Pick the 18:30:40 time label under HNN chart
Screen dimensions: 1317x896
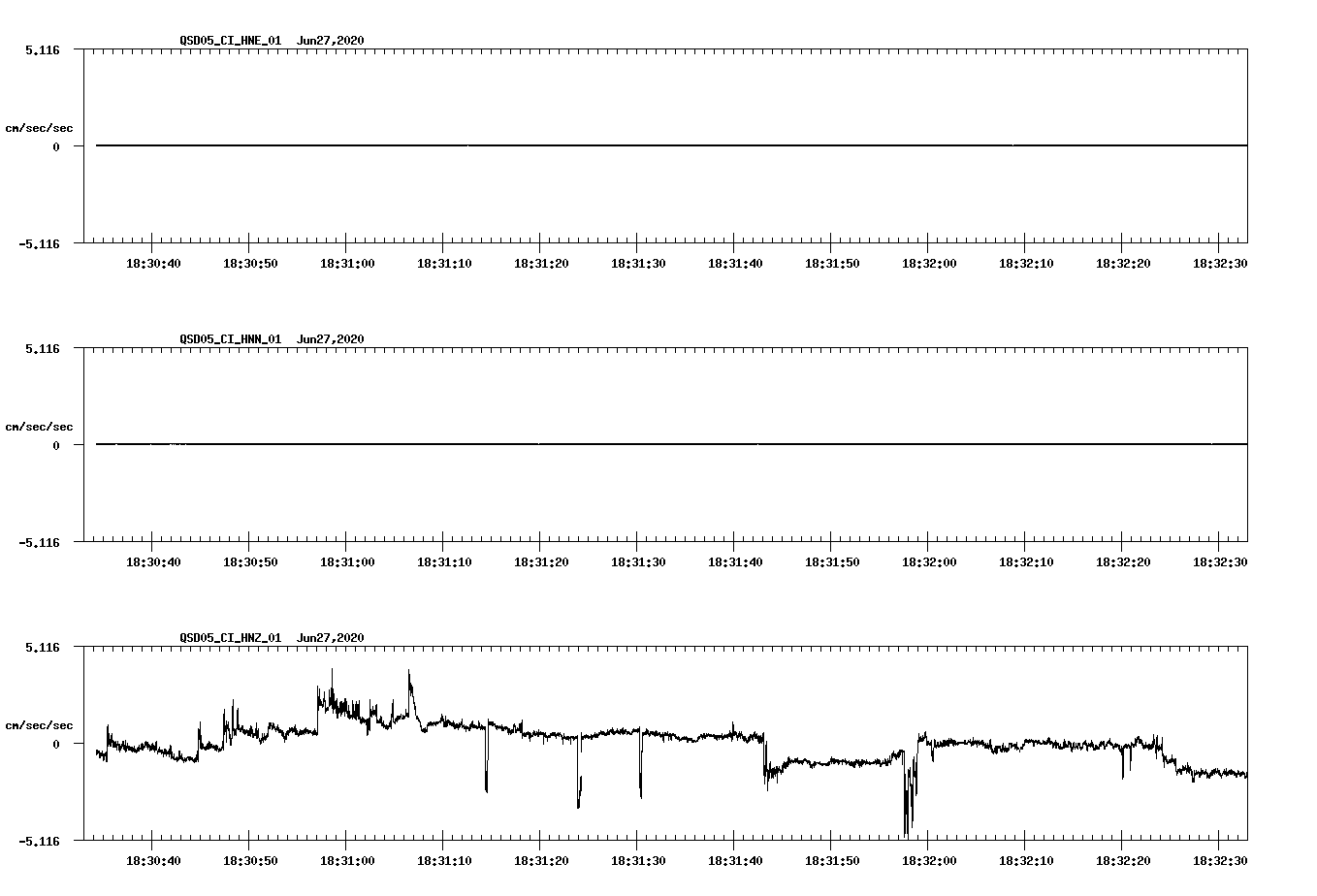(153, 562)
